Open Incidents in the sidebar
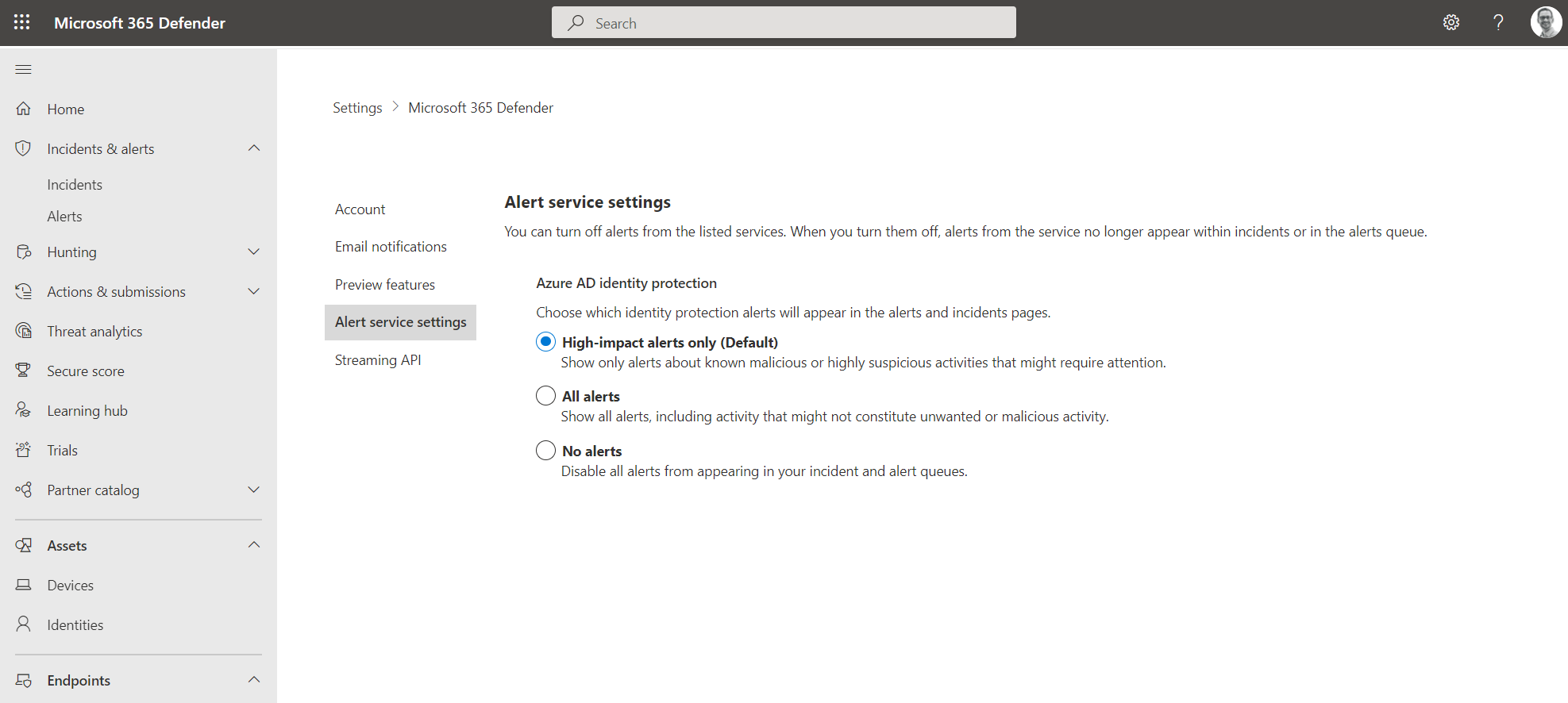This screenshot has width=1568, height=703. click(x=75, y=185)
